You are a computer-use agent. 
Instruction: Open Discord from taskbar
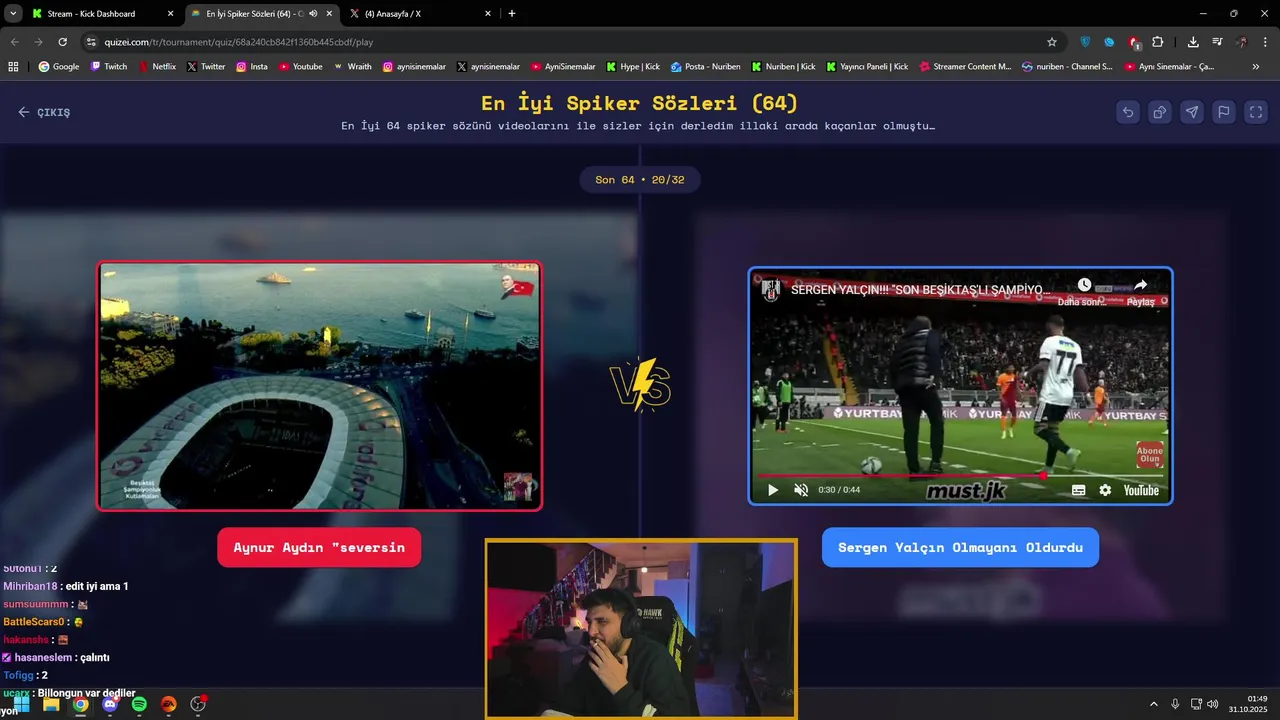click(x=110, y=704)
